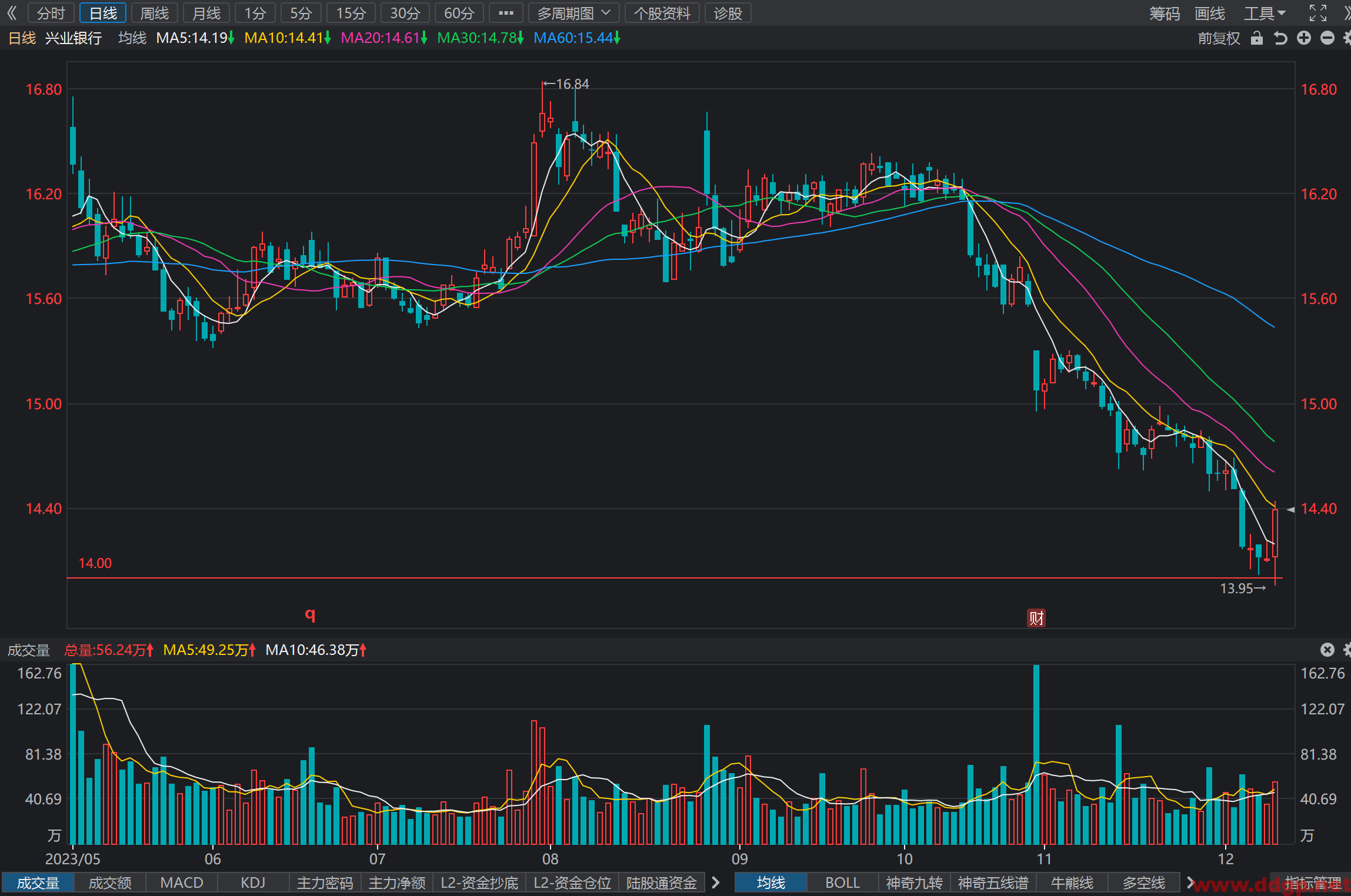The image size is (1351, 896).
Task: Close the 成交量 volume panel
Action: click(x=1327, y=650)
